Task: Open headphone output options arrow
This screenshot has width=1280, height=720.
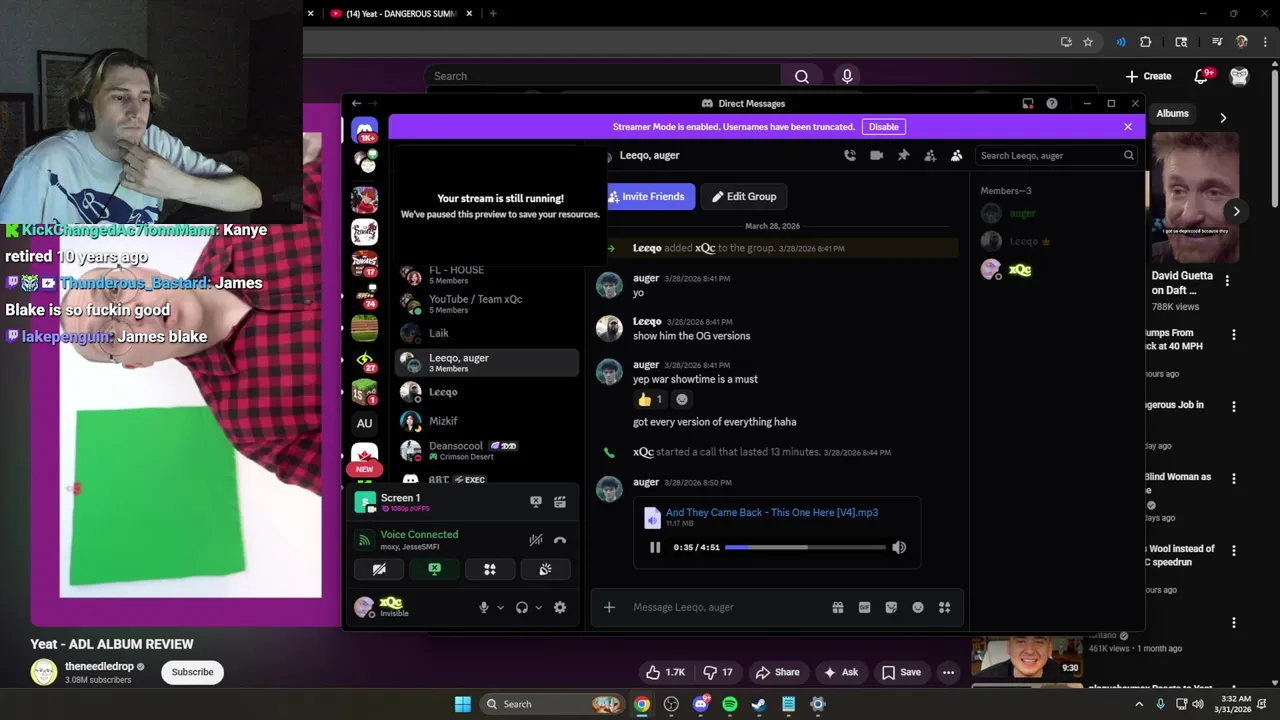Action: (x=538, y=607)
